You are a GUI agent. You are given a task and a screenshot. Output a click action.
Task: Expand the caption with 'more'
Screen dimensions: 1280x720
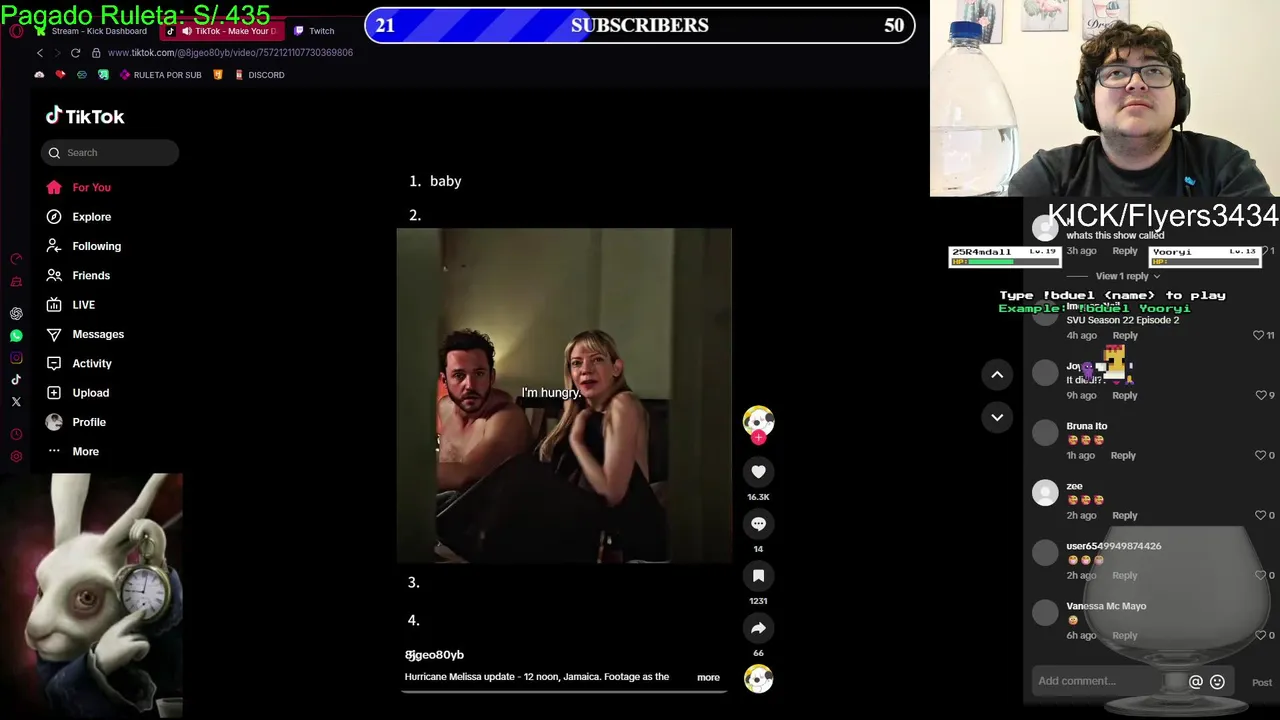[708, 677]
